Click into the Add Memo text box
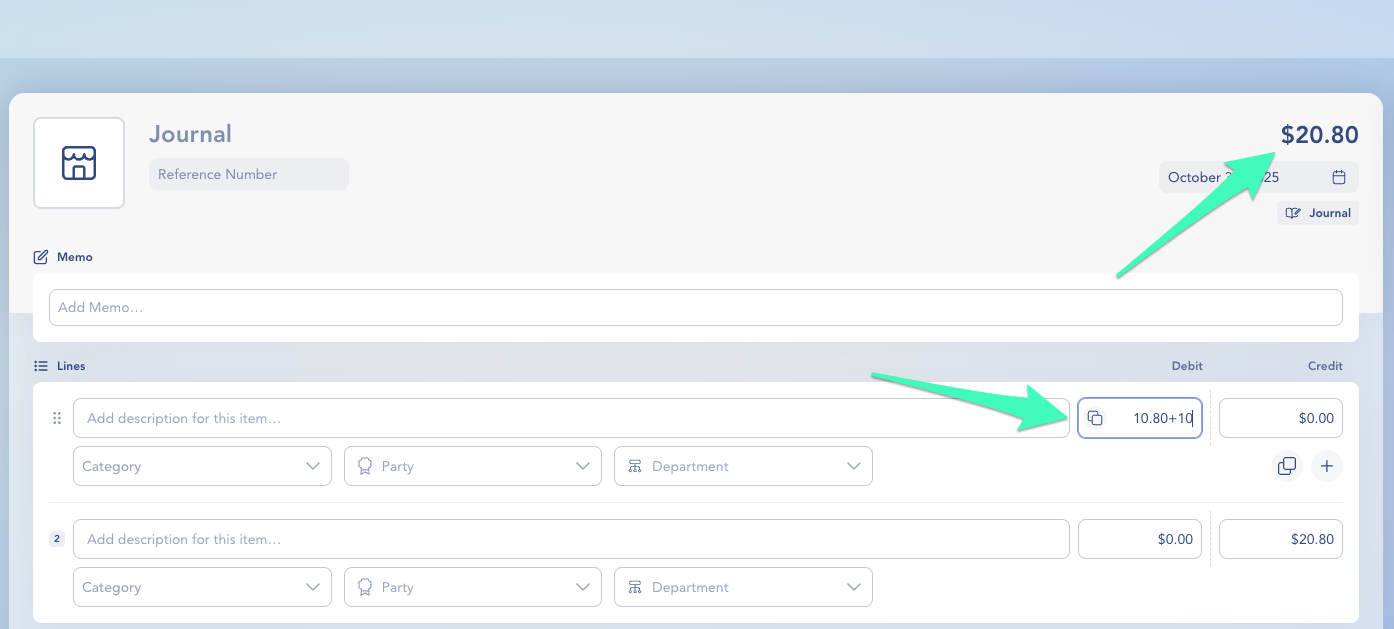The height and width of the screenshot is (629, 1394). [695, 307]
